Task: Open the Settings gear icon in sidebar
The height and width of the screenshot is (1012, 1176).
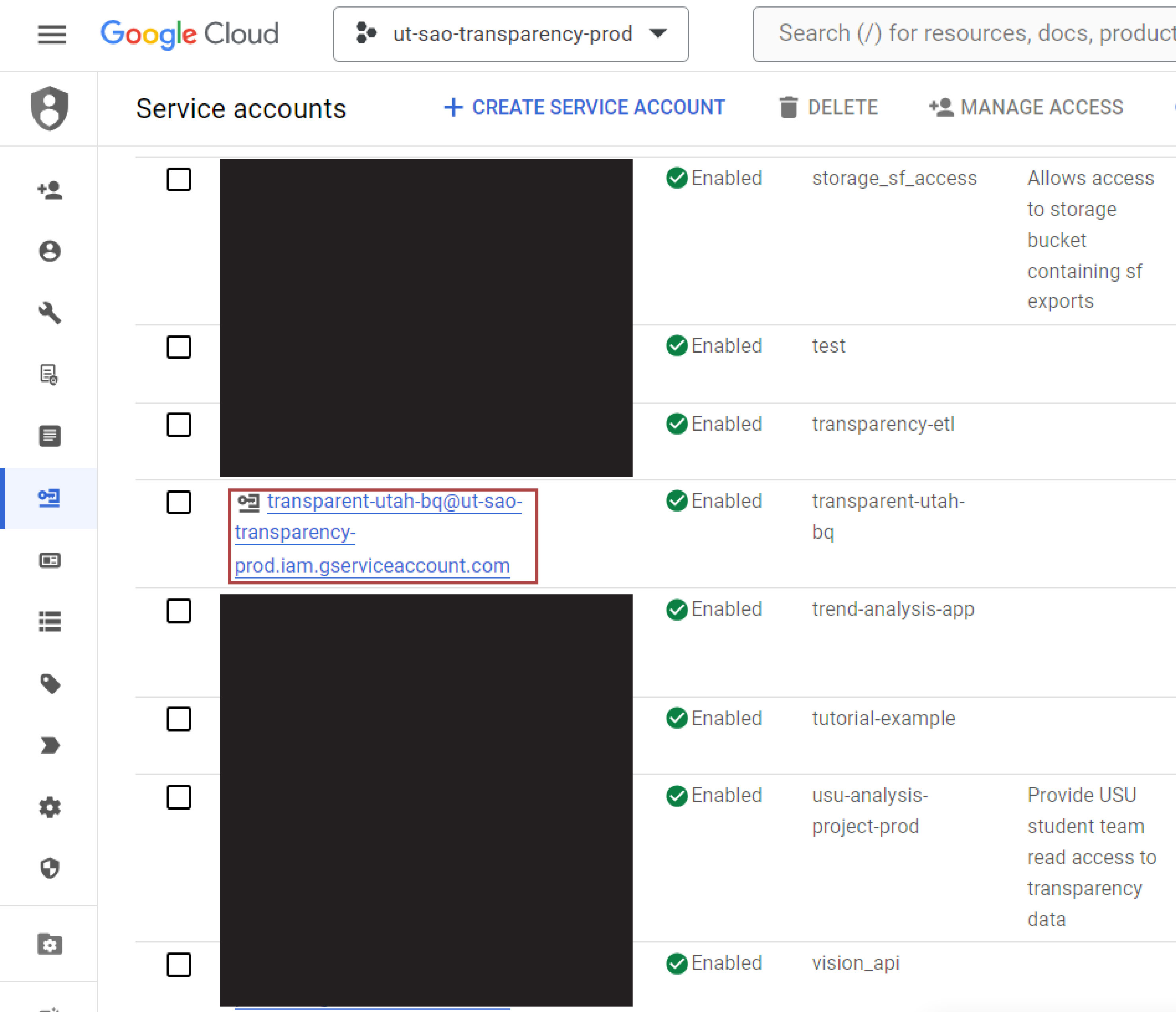Action: click(x=50, y=808)
